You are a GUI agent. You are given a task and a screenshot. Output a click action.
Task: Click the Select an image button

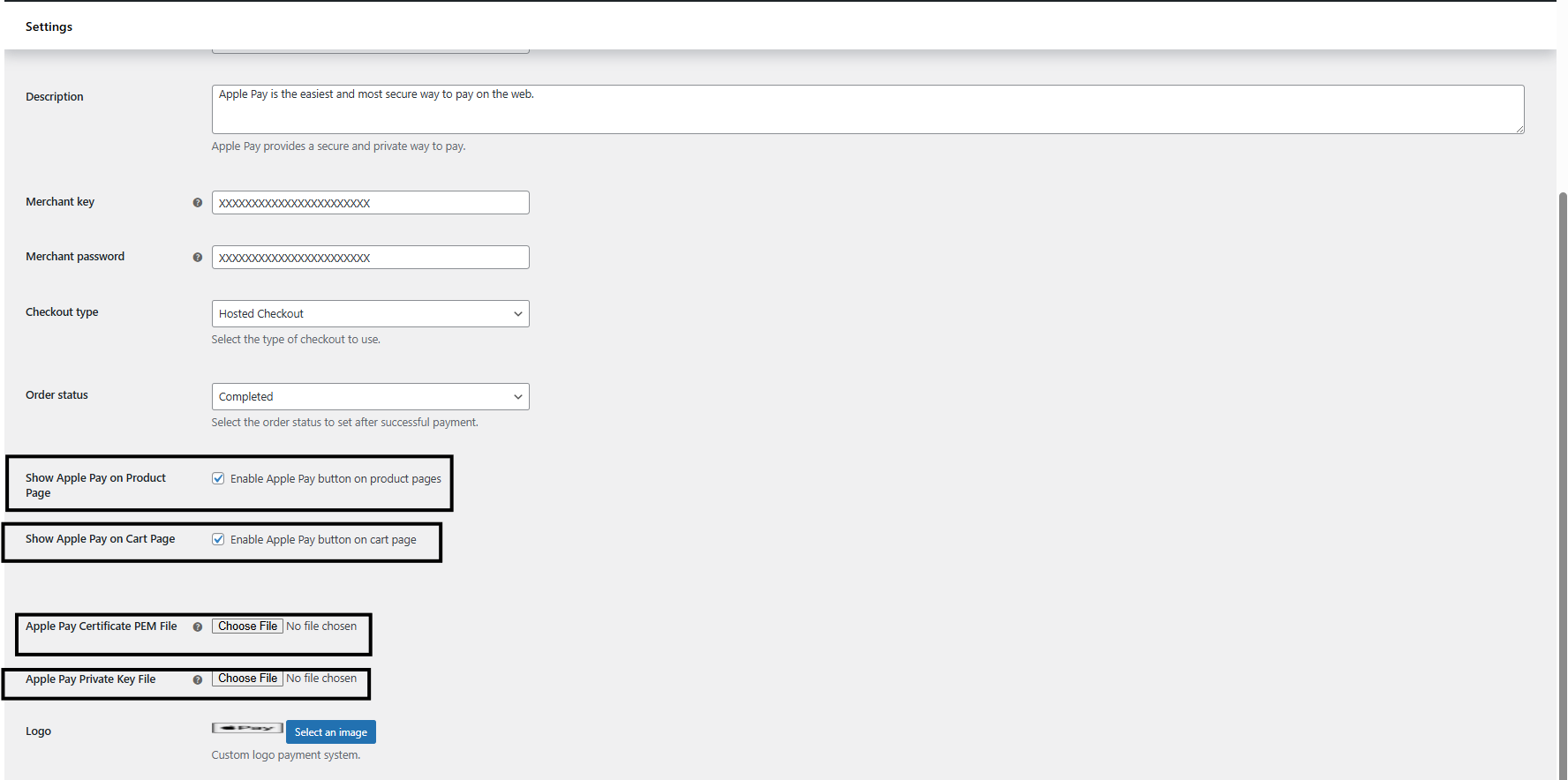point(330,732)
